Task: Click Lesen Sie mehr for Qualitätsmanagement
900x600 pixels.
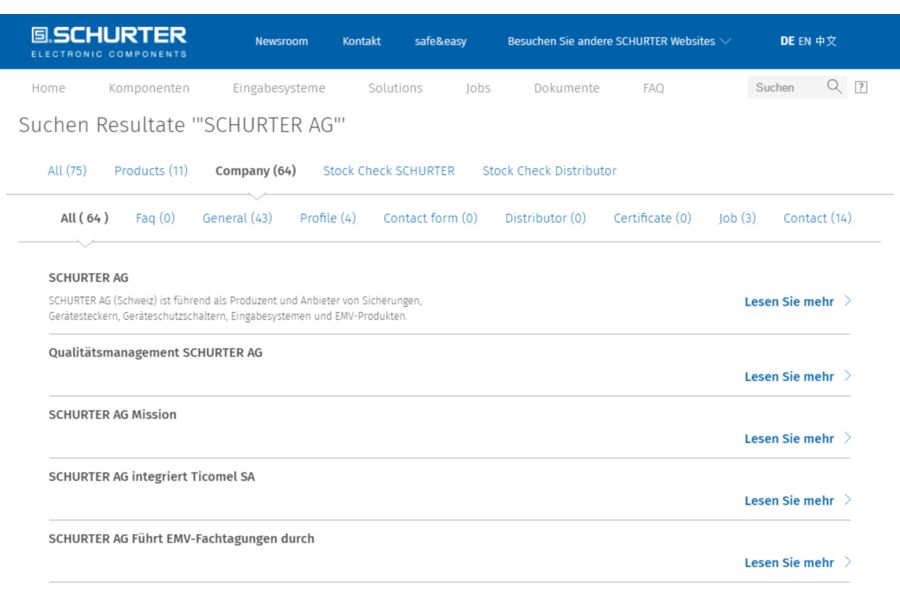Action: point(789,377)
